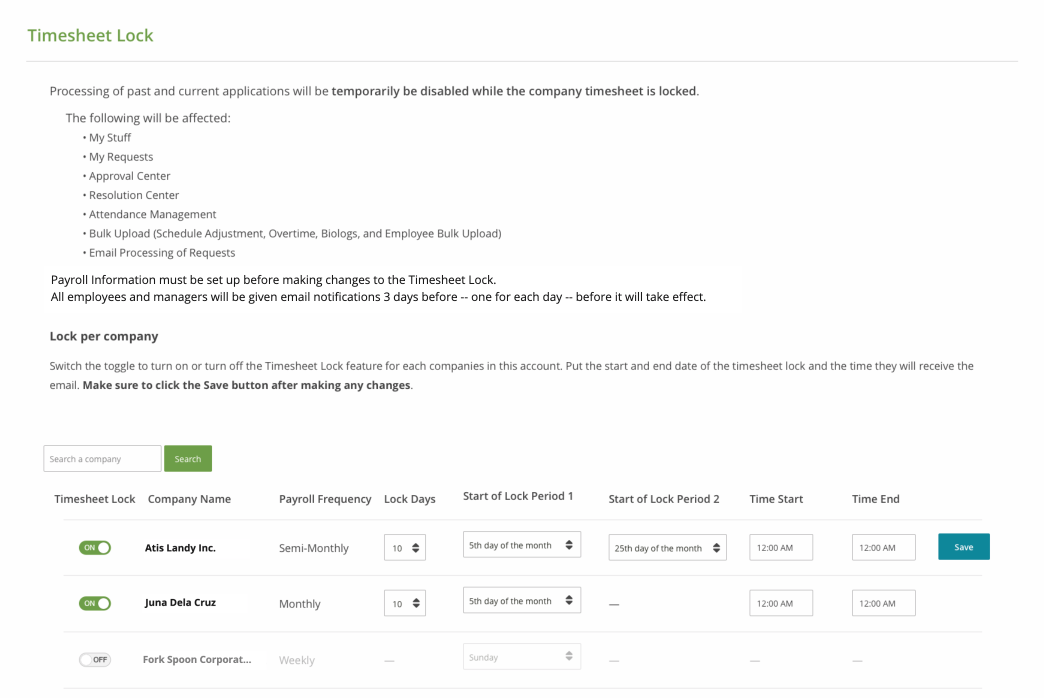
Task: Click Time Start field for Juna Dela Cruz
Action: point(780,604)
